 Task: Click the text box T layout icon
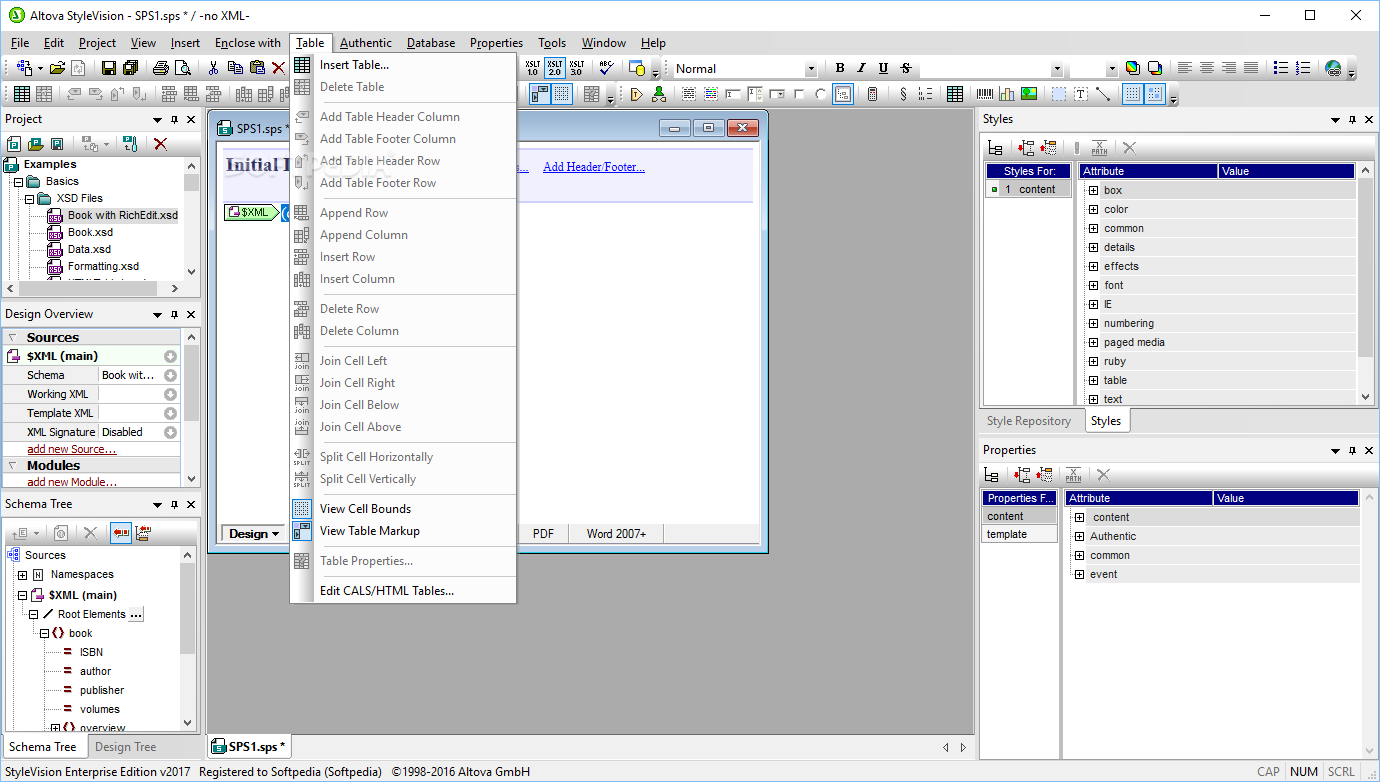[x=1081, y=94]
